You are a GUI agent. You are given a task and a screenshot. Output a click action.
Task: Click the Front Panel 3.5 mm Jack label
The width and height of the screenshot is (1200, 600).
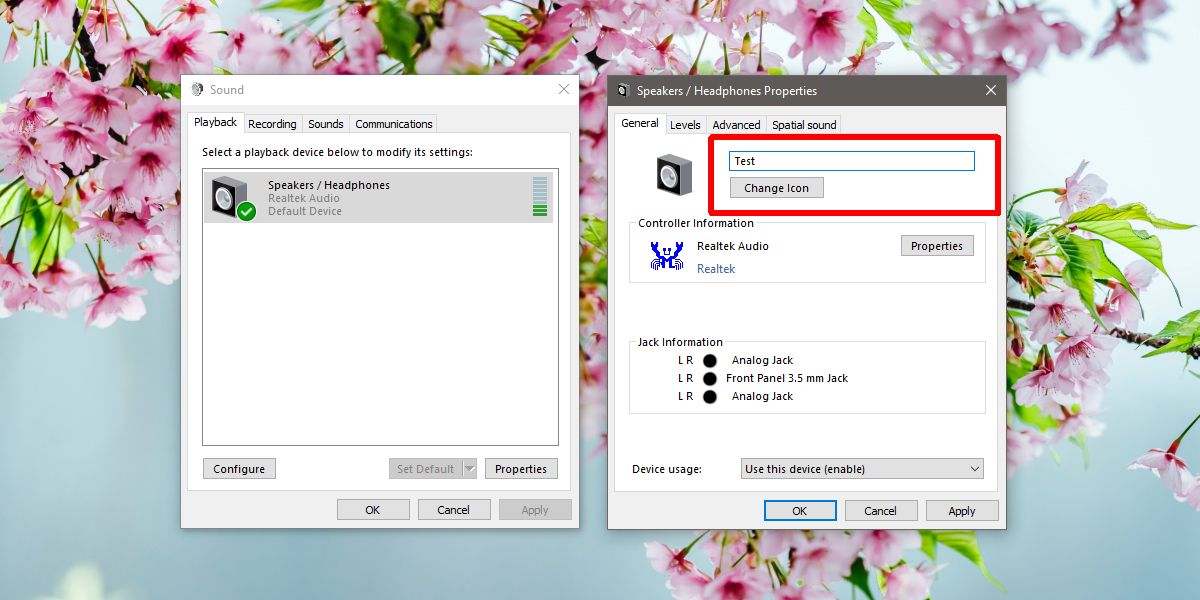point(787,378)
